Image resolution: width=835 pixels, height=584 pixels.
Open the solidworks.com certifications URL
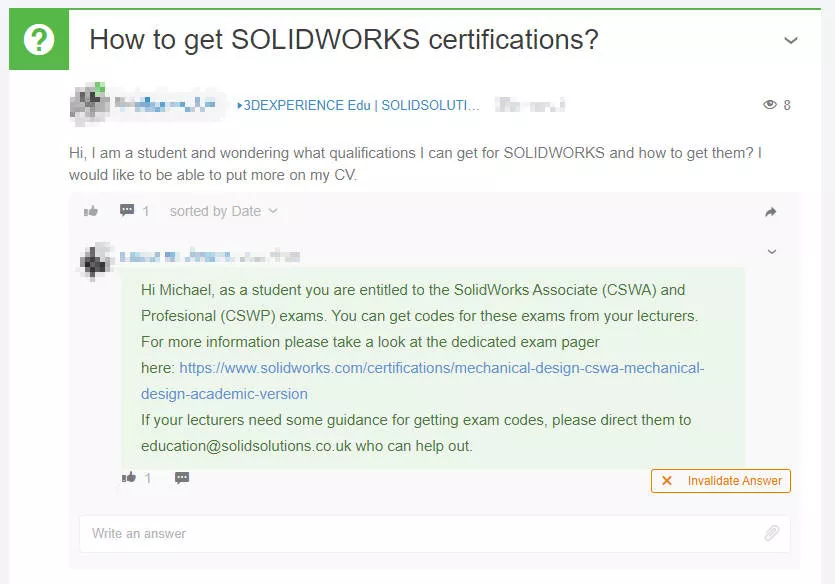click(x=441, y=368)
